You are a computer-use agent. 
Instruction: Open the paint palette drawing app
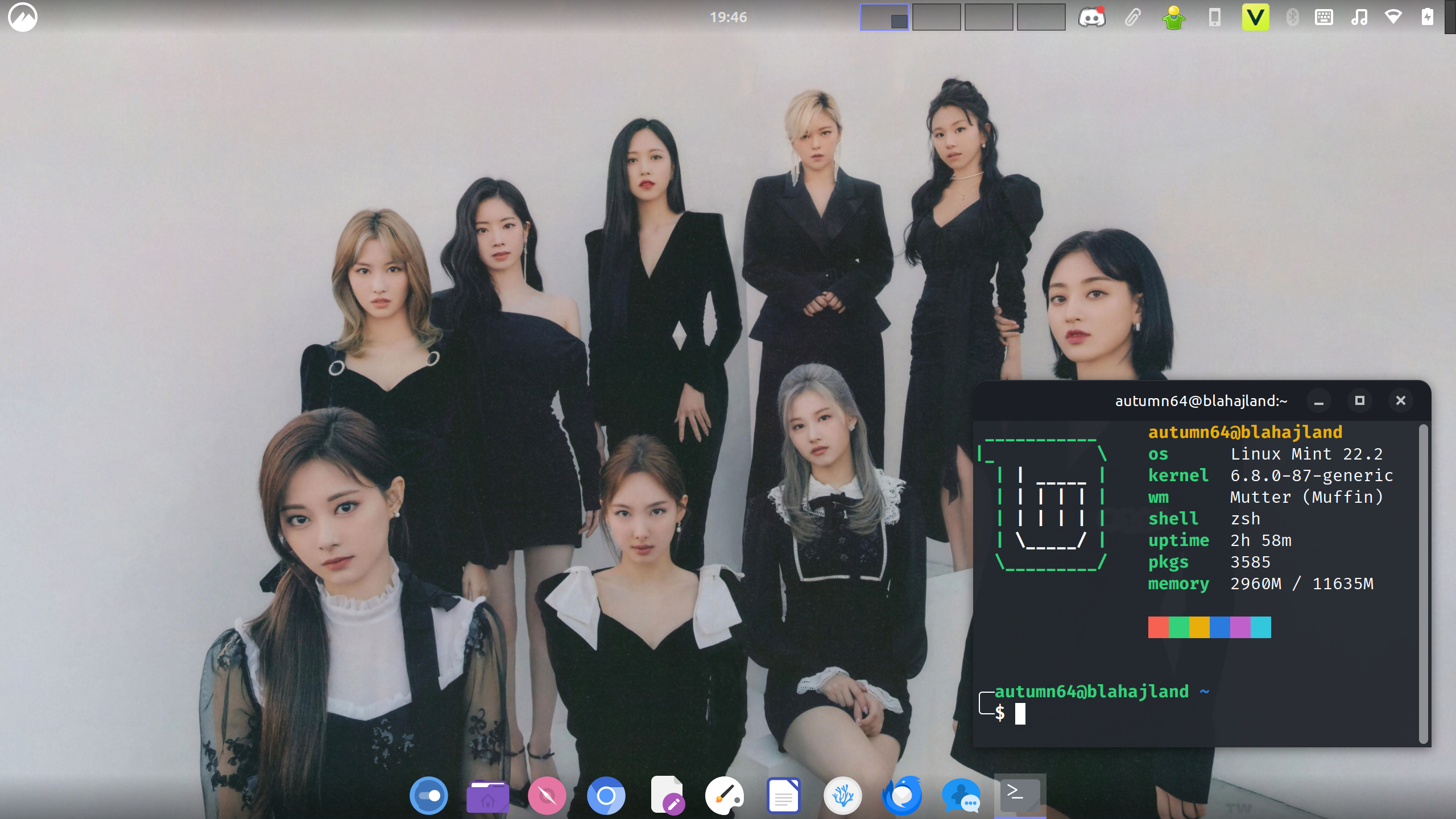click(x=724, y=796)
